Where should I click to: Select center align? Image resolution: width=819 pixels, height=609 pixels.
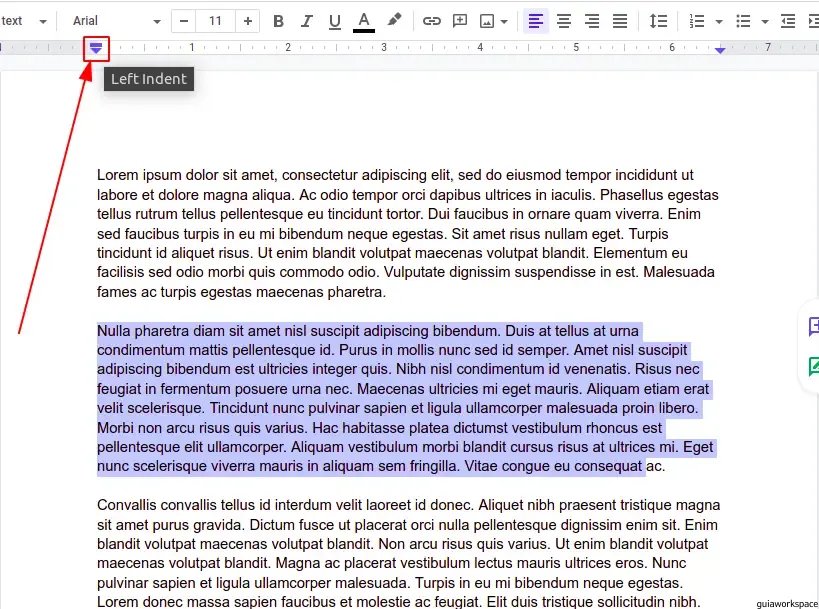[x=564, y=21]
